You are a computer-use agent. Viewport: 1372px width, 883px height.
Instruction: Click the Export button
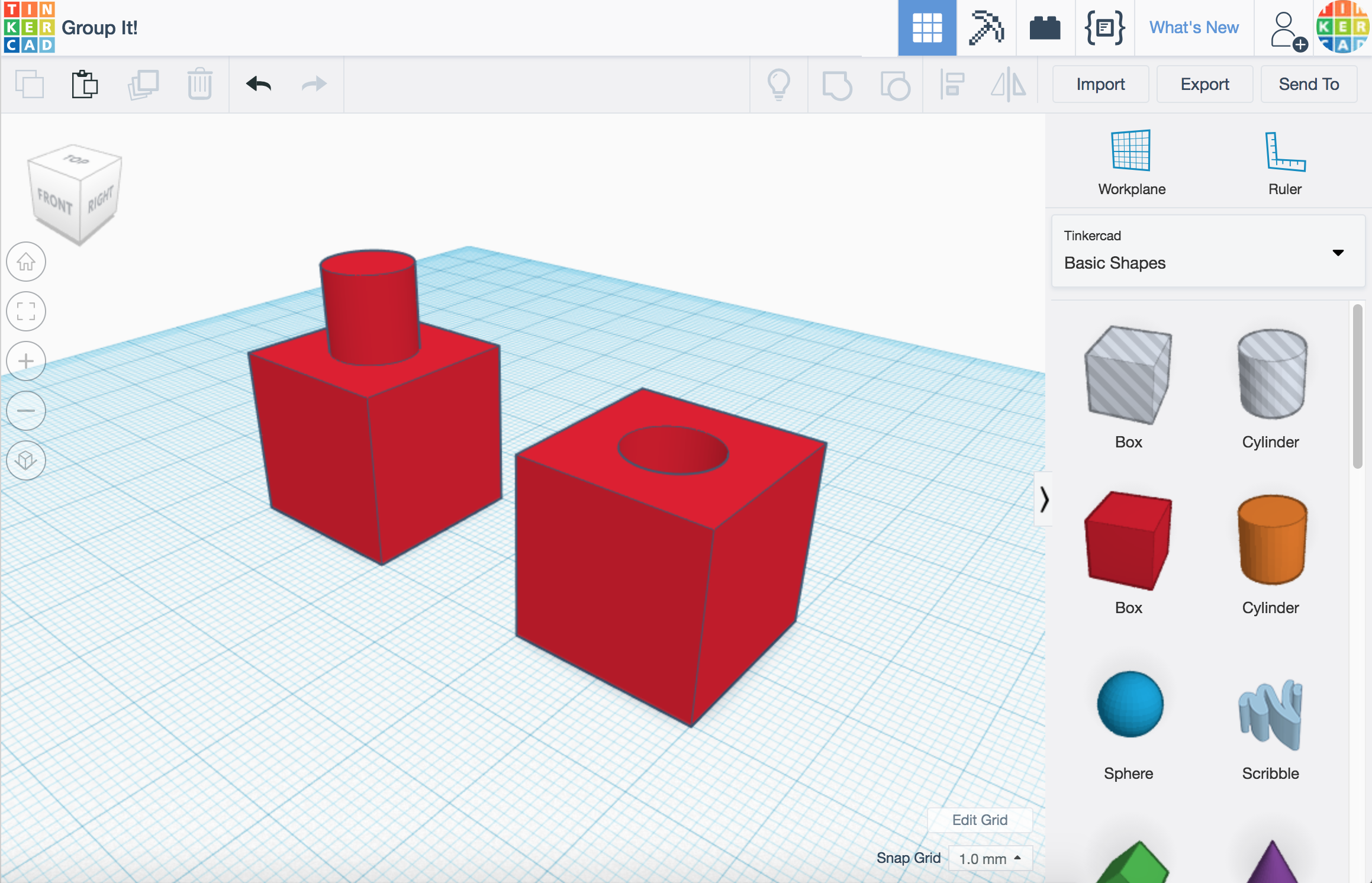pos(1204,84)
